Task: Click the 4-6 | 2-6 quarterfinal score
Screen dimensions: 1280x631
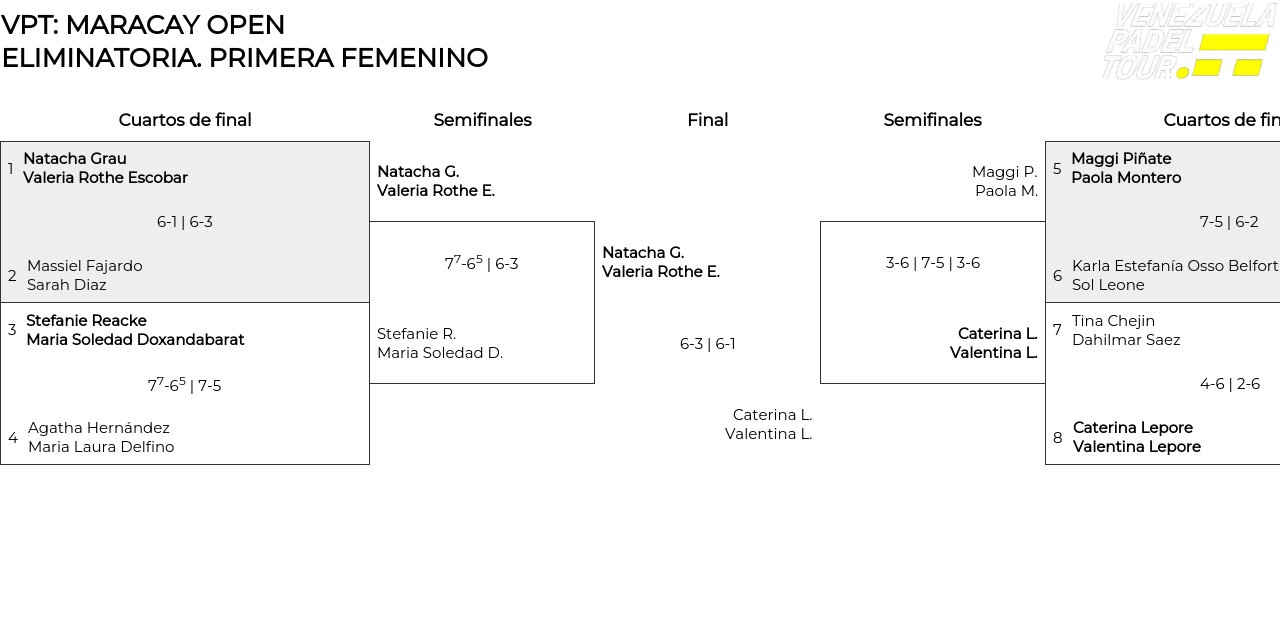Action: point(1230,384)
